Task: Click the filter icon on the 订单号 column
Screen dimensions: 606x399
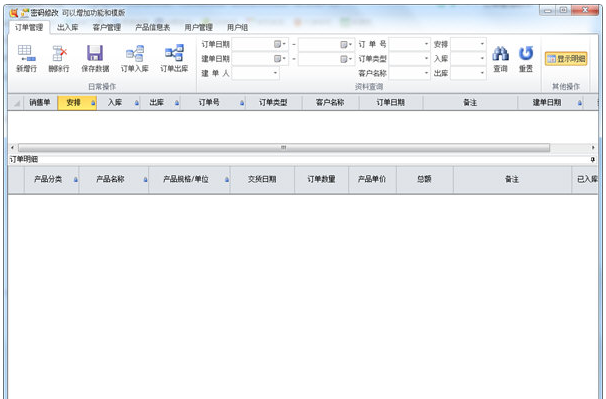Action: point(242,103)
